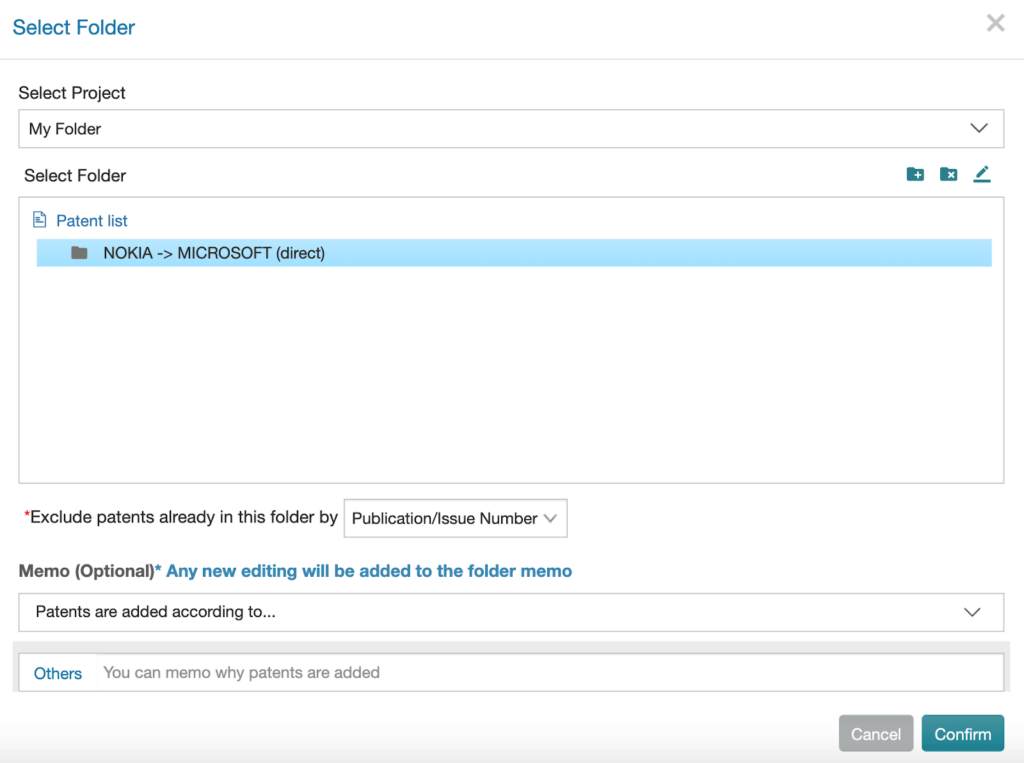The height and width of the screenshot is (763, 1024).
Task: Click the Select Folder dialog title
Action: 74,27
